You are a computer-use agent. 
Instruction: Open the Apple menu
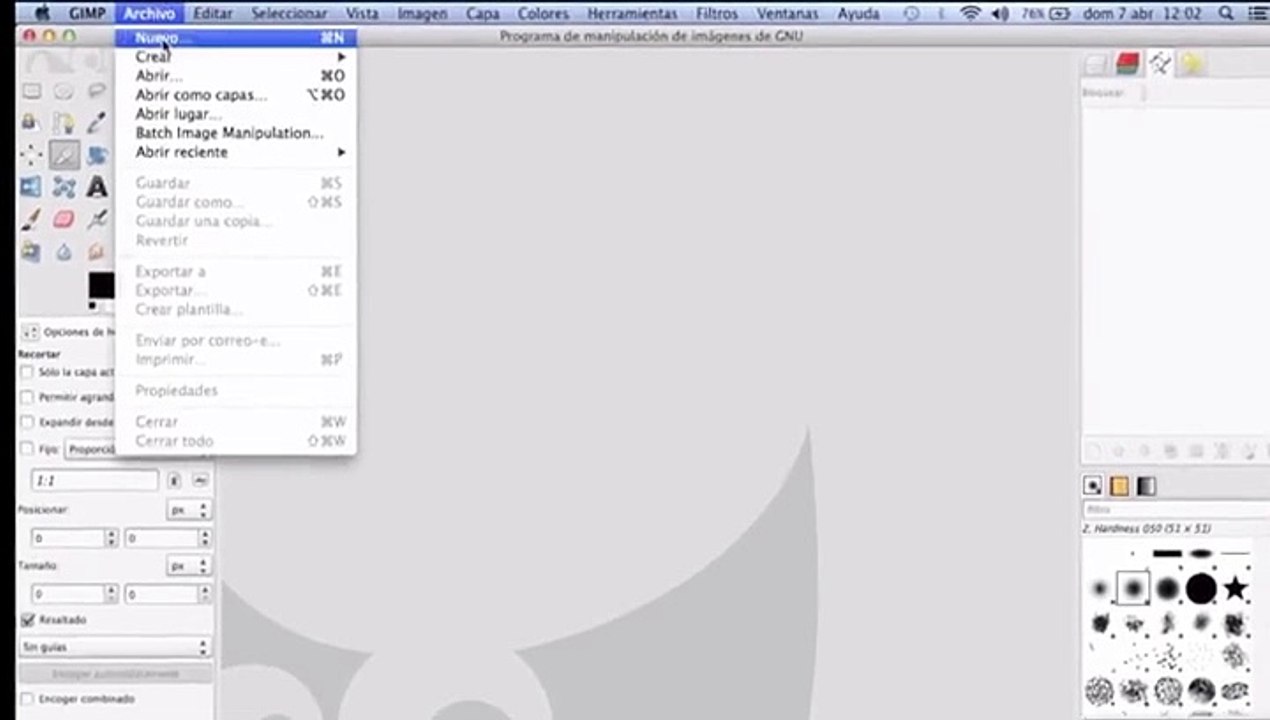point(43,14)
